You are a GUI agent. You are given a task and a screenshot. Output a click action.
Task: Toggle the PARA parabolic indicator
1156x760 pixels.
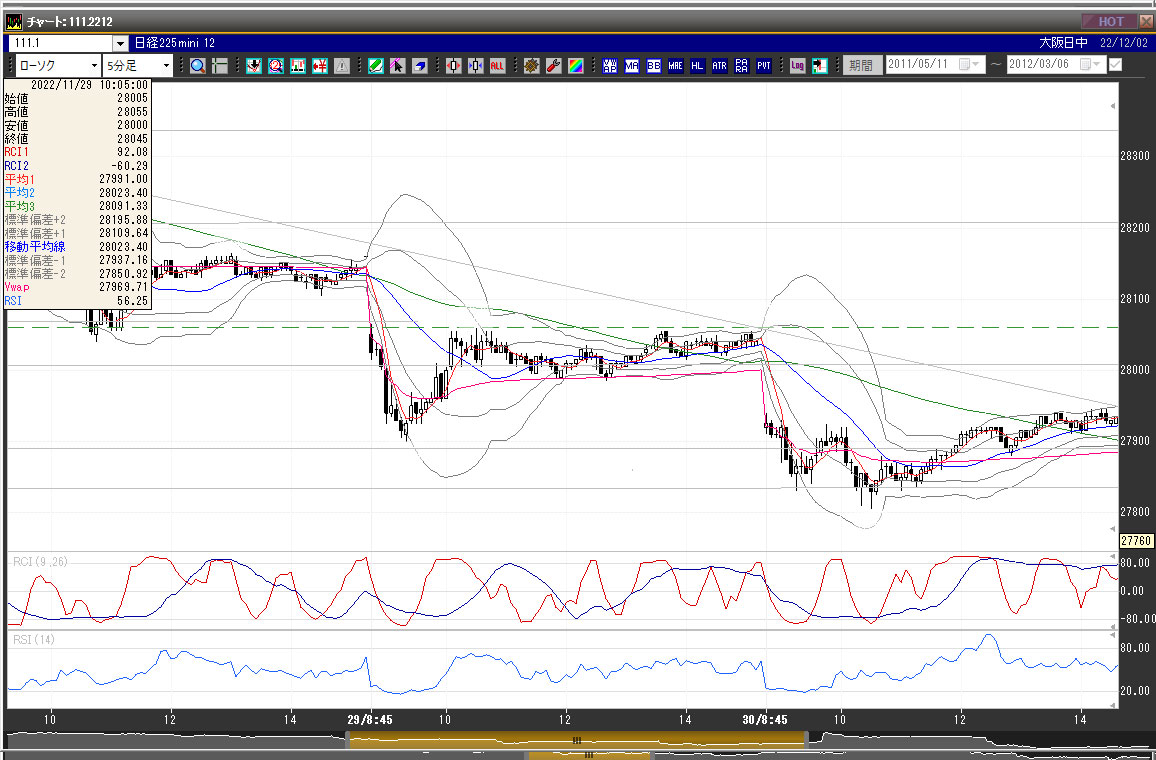742,66
